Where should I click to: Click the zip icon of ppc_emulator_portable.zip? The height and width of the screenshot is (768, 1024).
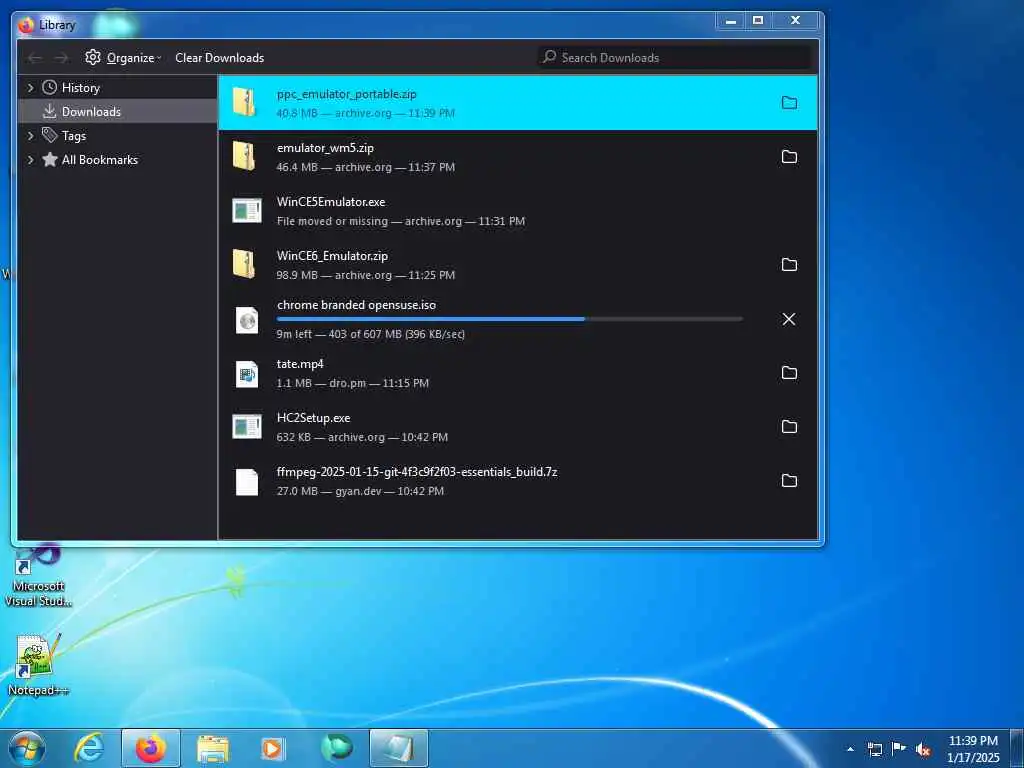click(x=244, y=103)
